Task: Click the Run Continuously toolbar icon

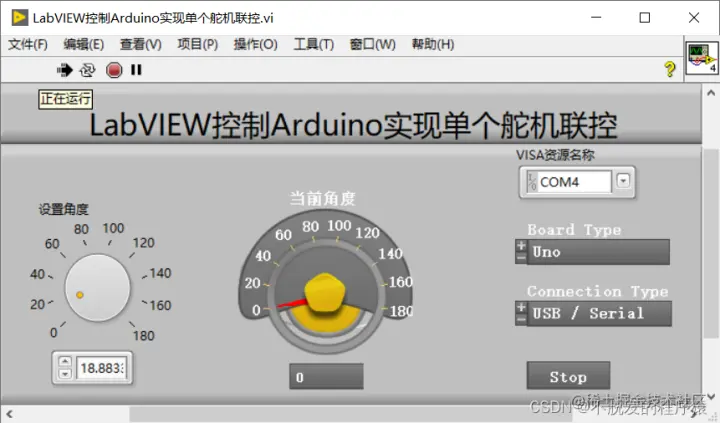Action: (x=87, y=70)
